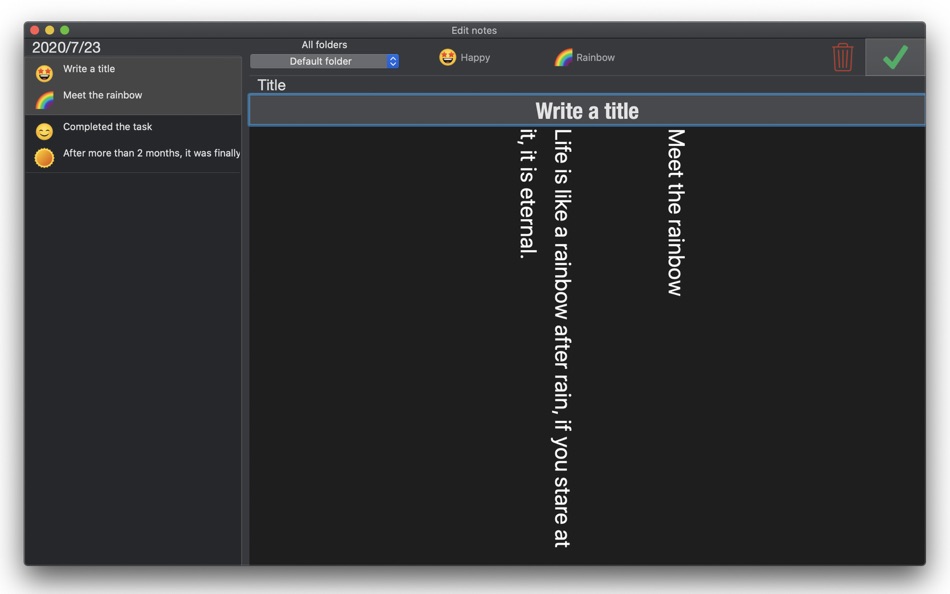950x594 pixels.
Task: Click the rainbow icon beside 'Meet the rainbow'
Action: 44,97
